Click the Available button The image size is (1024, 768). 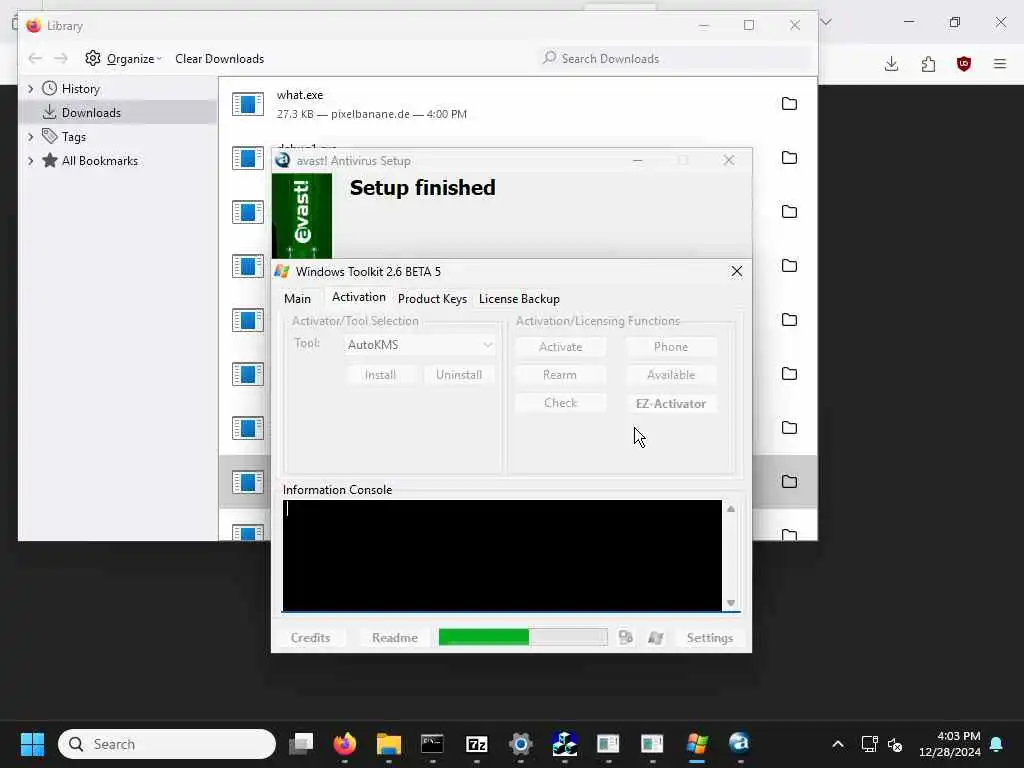(671, 375)
